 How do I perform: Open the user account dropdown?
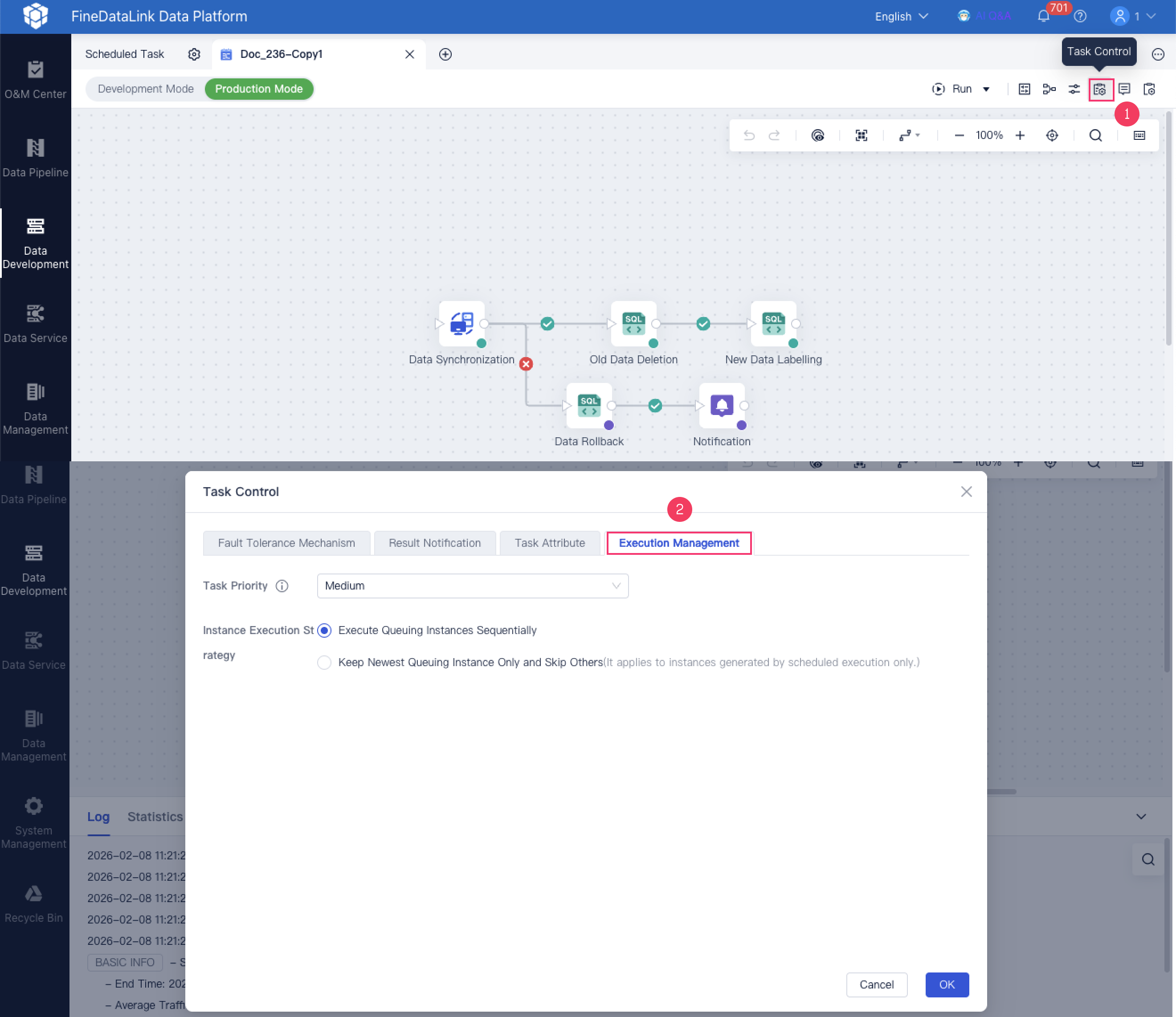coord(1133,16)
